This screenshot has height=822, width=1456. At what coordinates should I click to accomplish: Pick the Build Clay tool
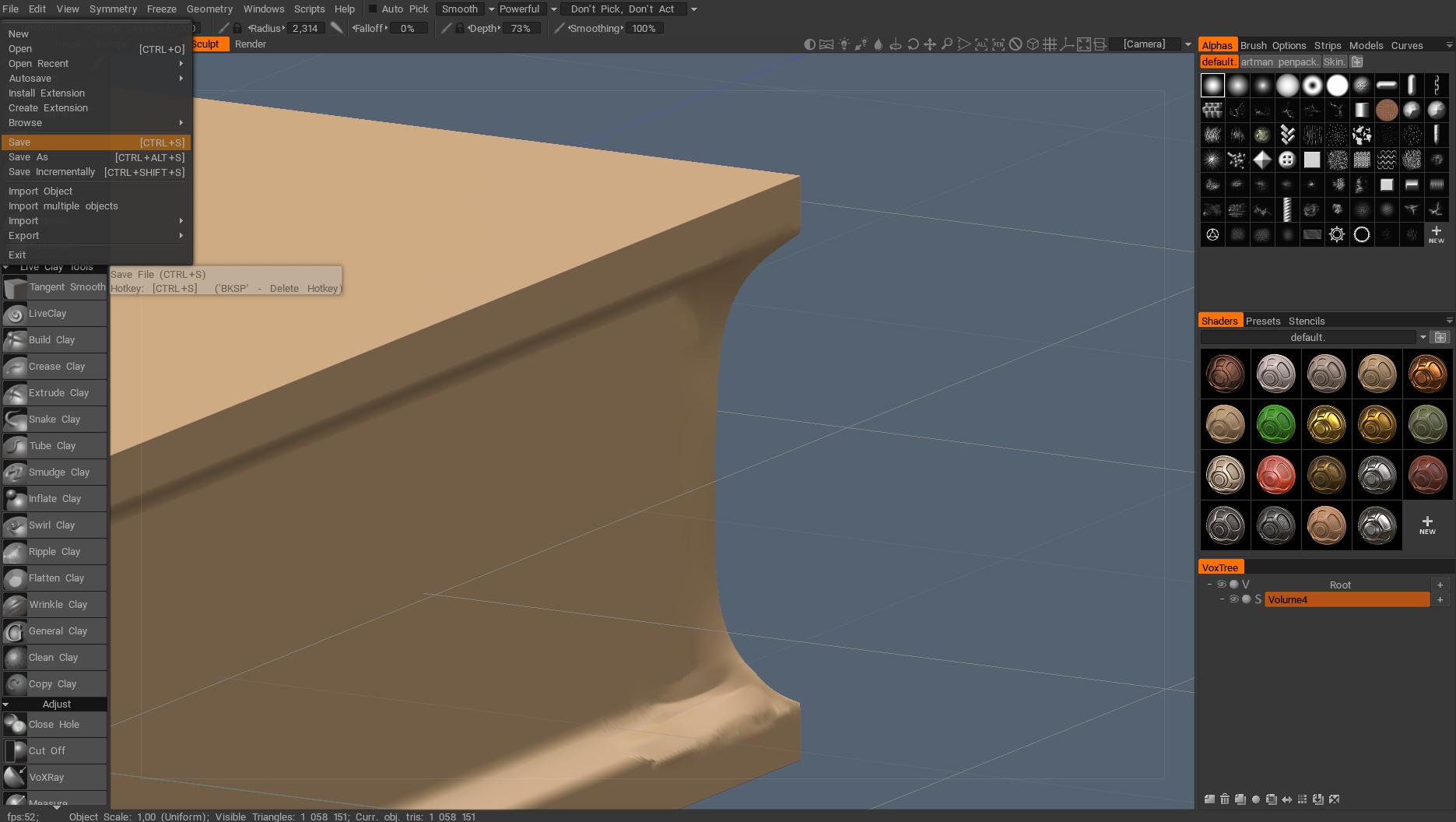click(x=54, y=340)
